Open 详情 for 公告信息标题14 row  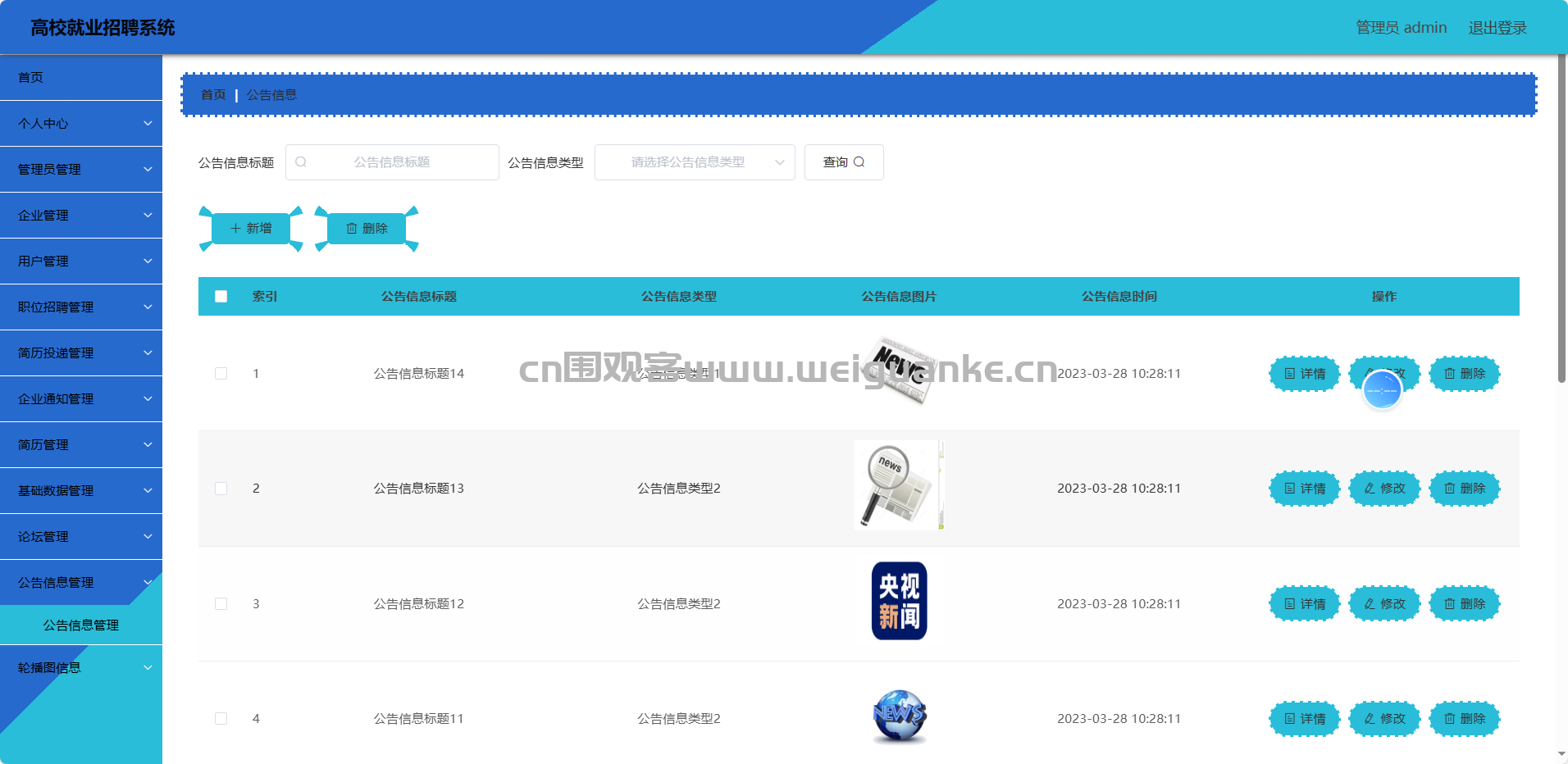[1304, 374]
